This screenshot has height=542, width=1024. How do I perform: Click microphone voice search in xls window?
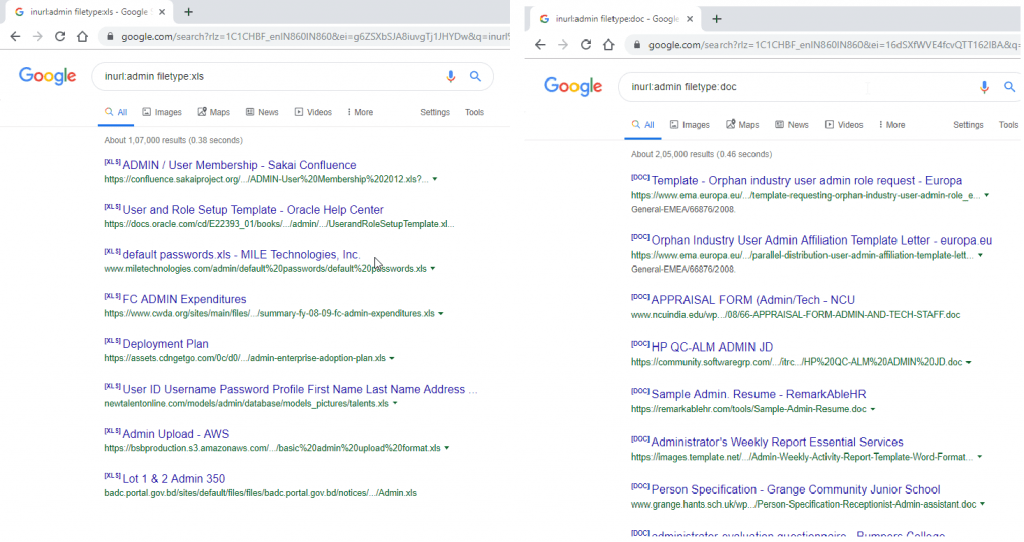pyautogui.click(x=451, y=76)
